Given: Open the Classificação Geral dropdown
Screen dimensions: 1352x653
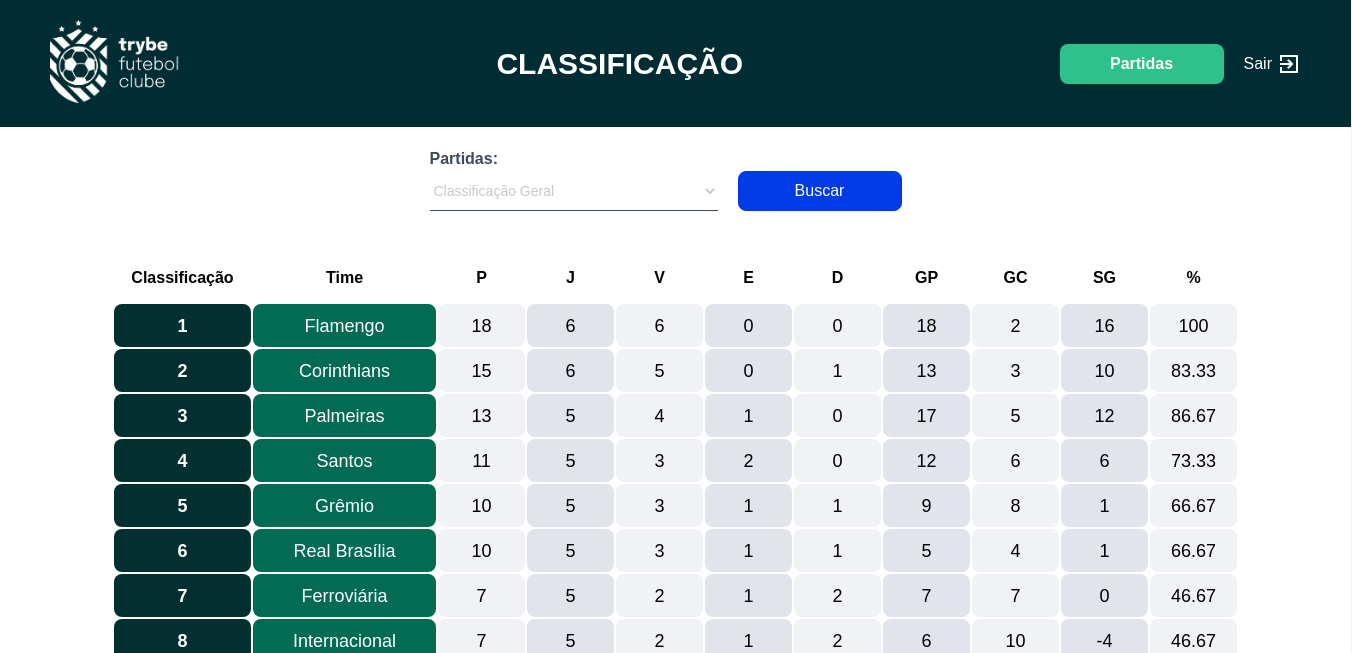Looking at the screenshot, I should click(x=573, y=191).
